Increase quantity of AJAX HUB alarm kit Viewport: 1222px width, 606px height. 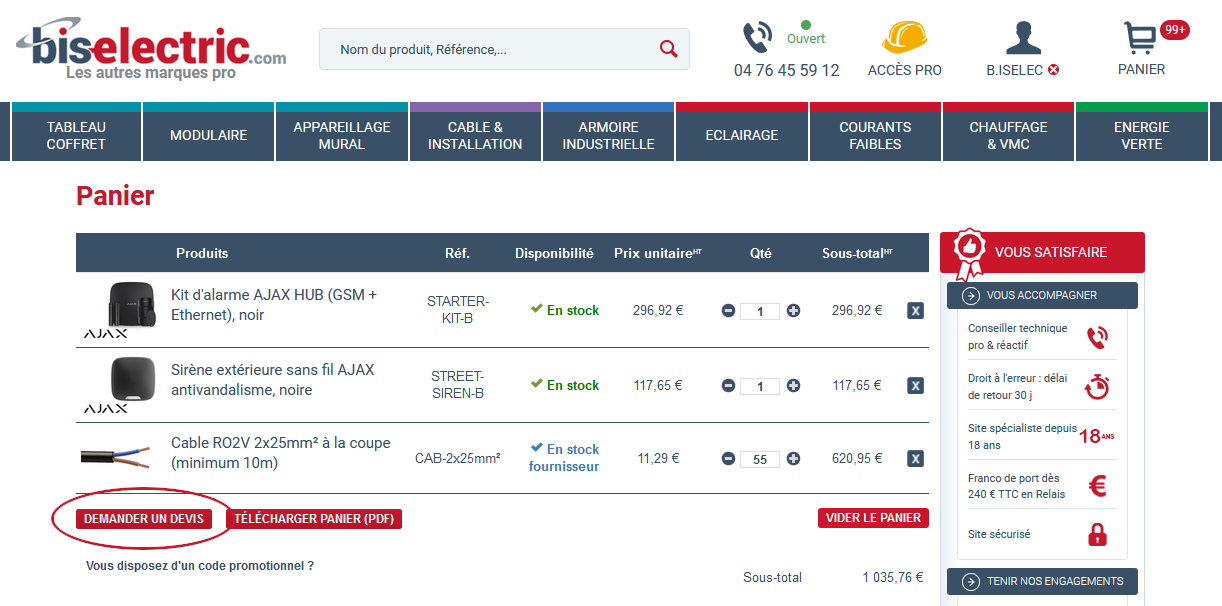tap(794, 311)
